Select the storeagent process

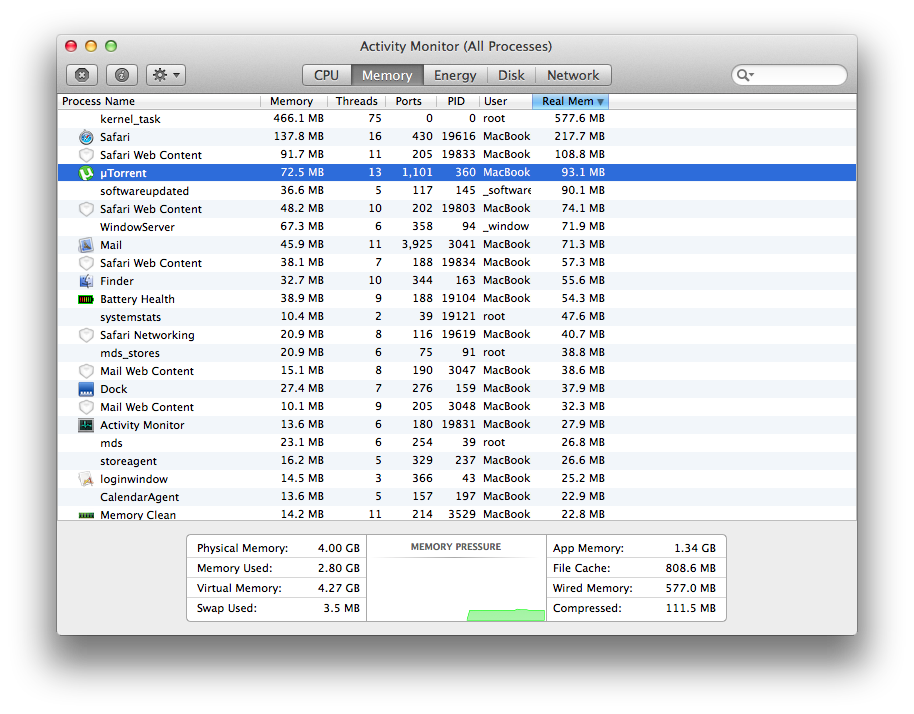[457, 460]
